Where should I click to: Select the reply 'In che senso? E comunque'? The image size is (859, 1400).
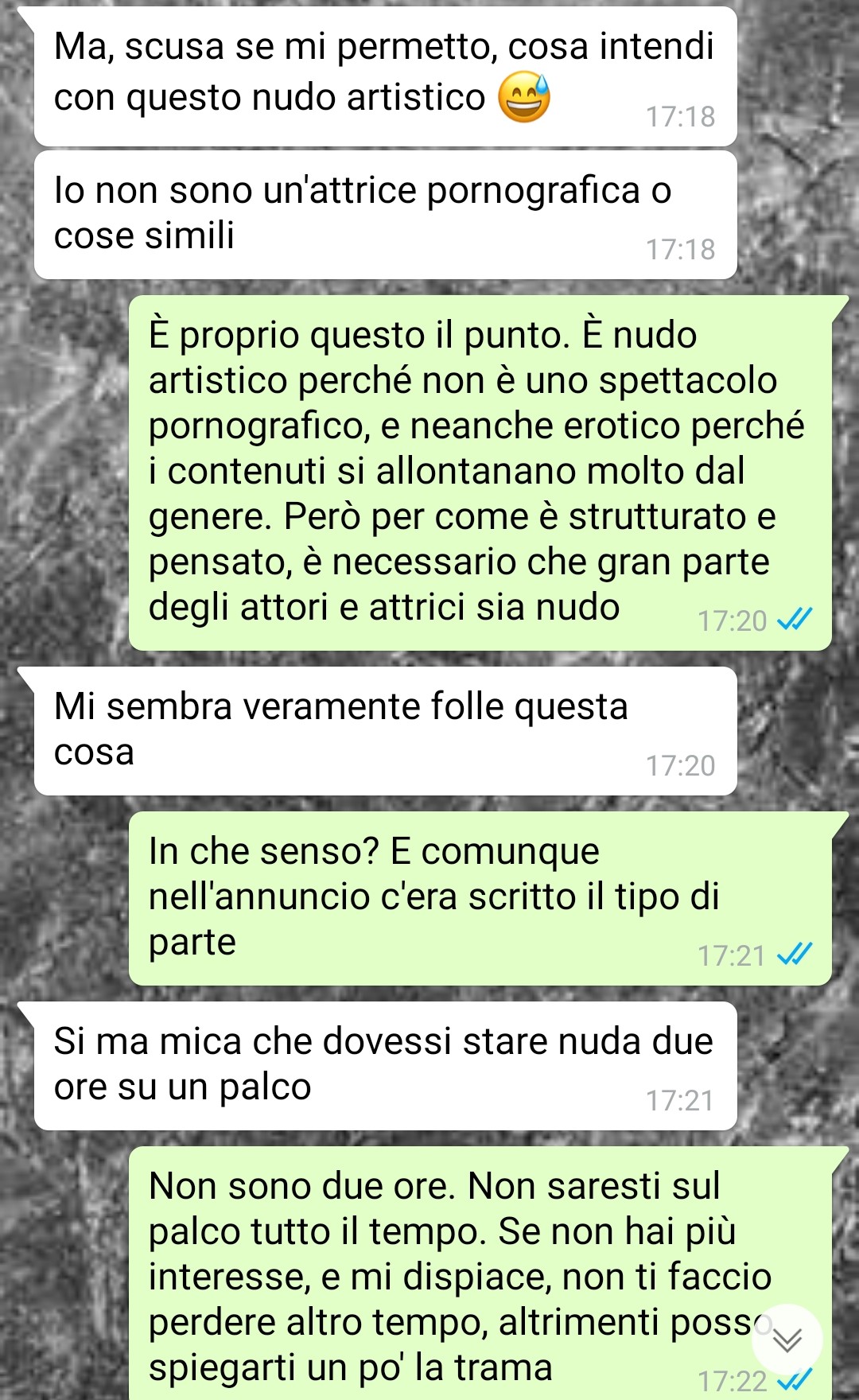pos(480,899)
